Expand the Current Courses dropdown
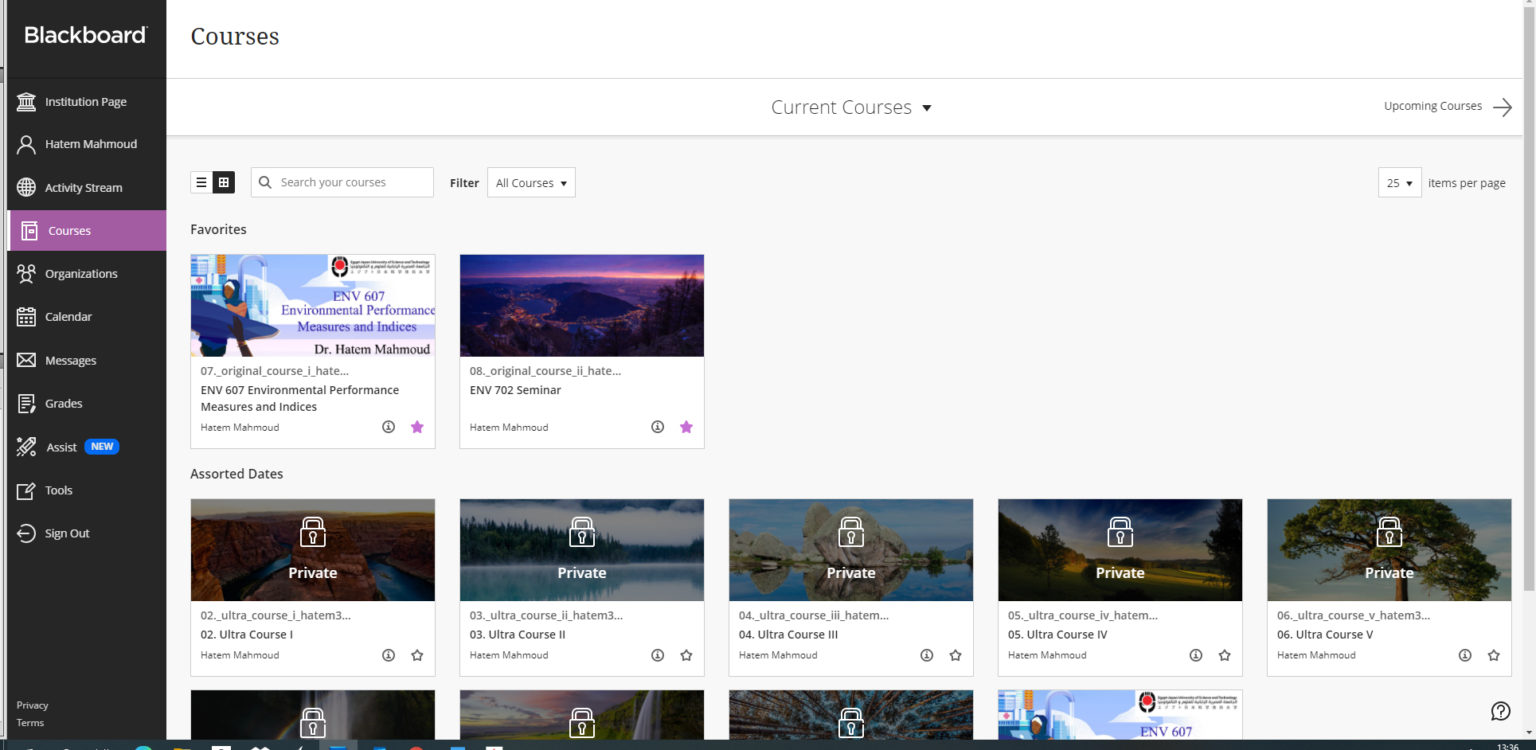The width and height of the screenshot is (1536, 750). pos(851,107)
